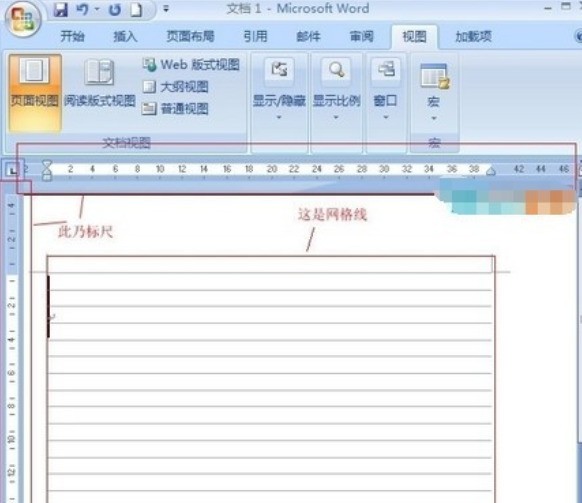Click the right indent marker on ruler

coord(491,171)
